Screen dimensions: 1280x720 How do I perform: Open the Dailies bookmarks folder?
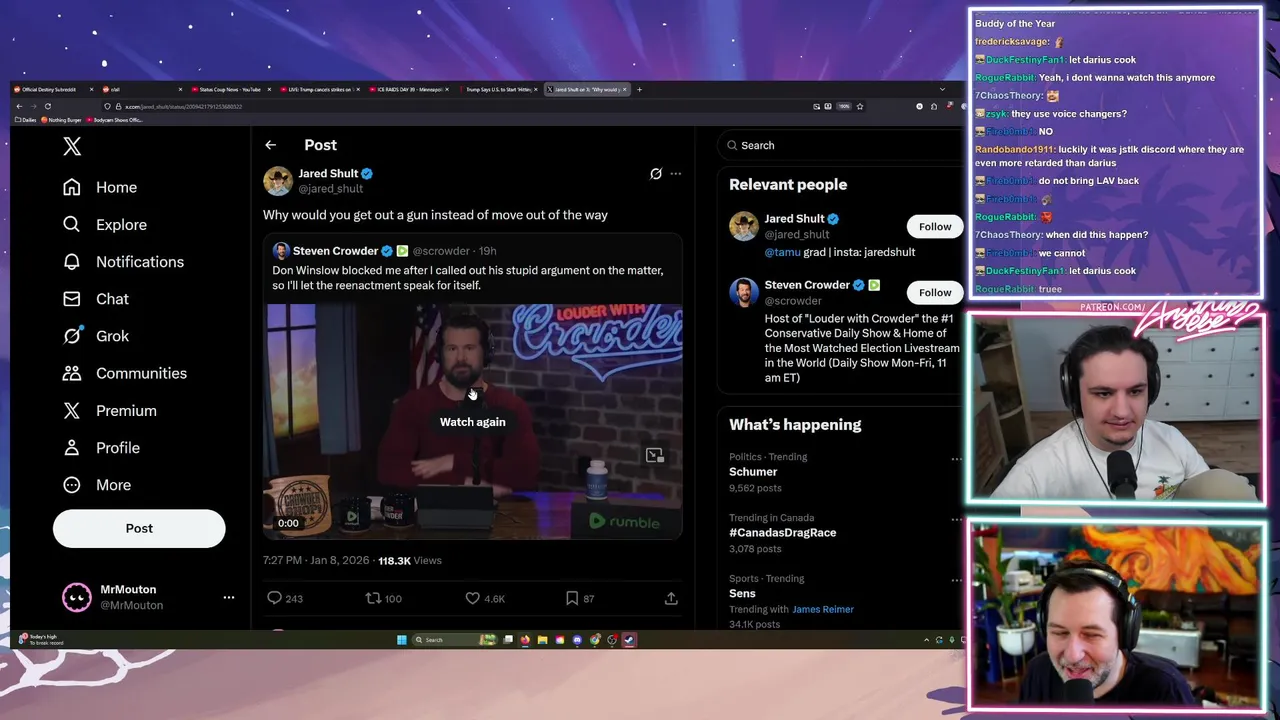pos(26,120)
